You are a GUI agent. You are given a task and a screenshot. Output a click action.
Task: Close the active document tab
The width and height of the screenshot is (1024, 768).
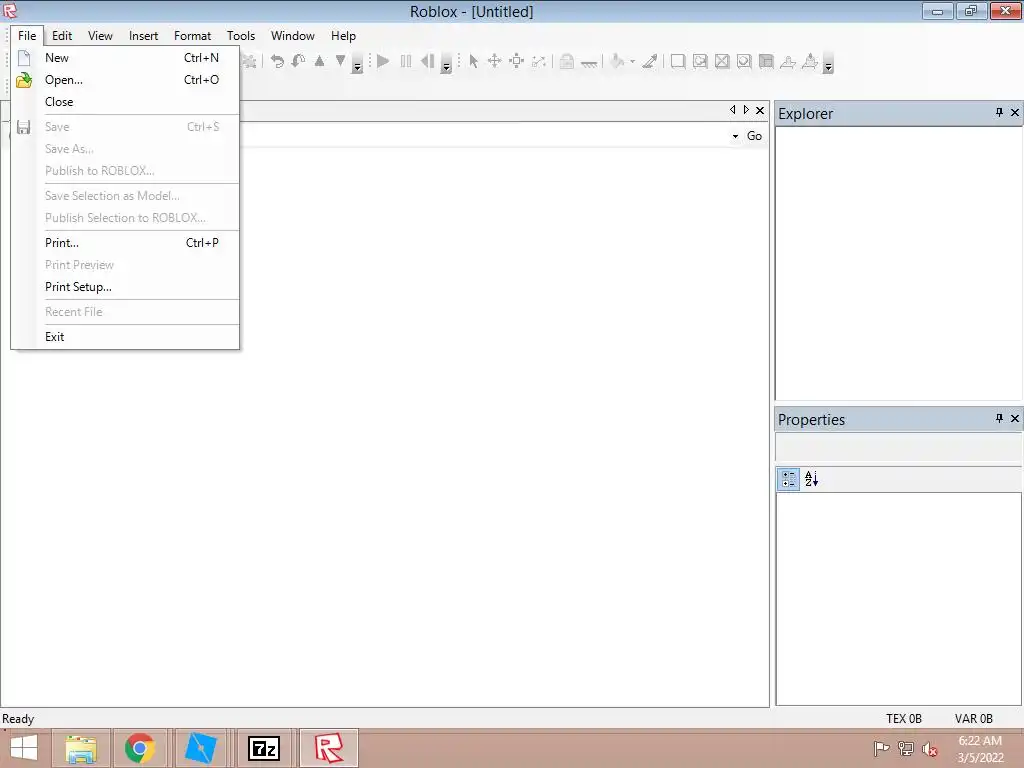click(x=760, y=110)
